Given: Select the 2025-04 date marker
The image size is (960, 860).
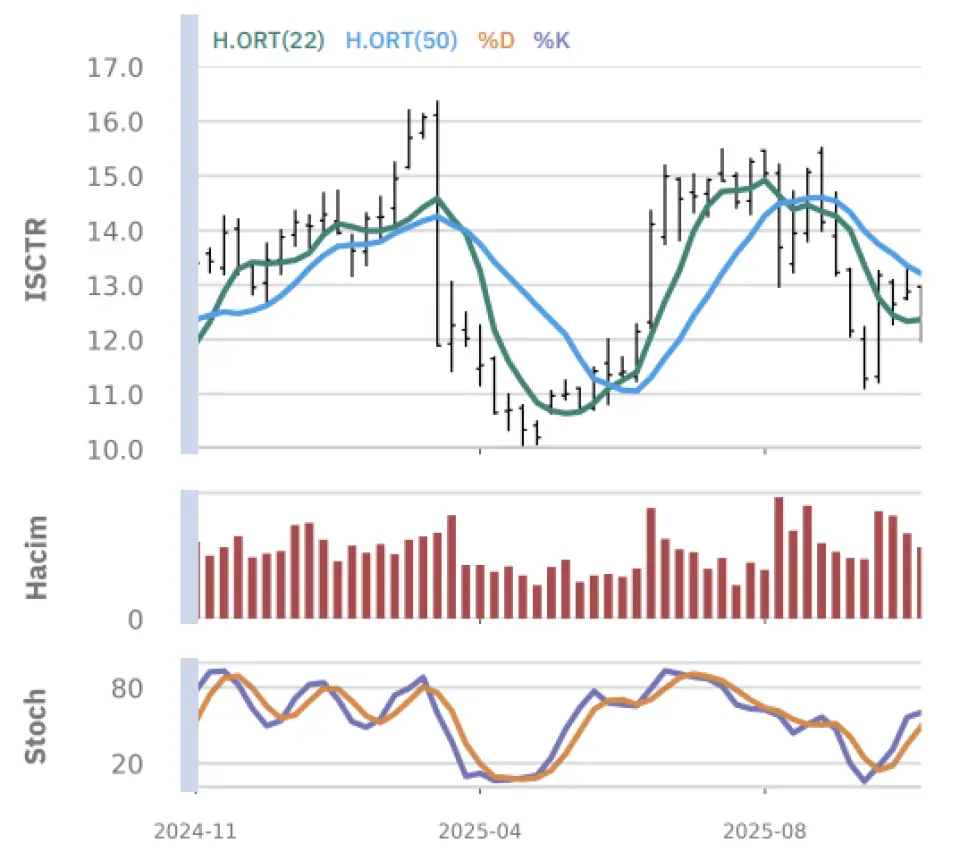Looking at the screenshot, I should coord(480,830).
